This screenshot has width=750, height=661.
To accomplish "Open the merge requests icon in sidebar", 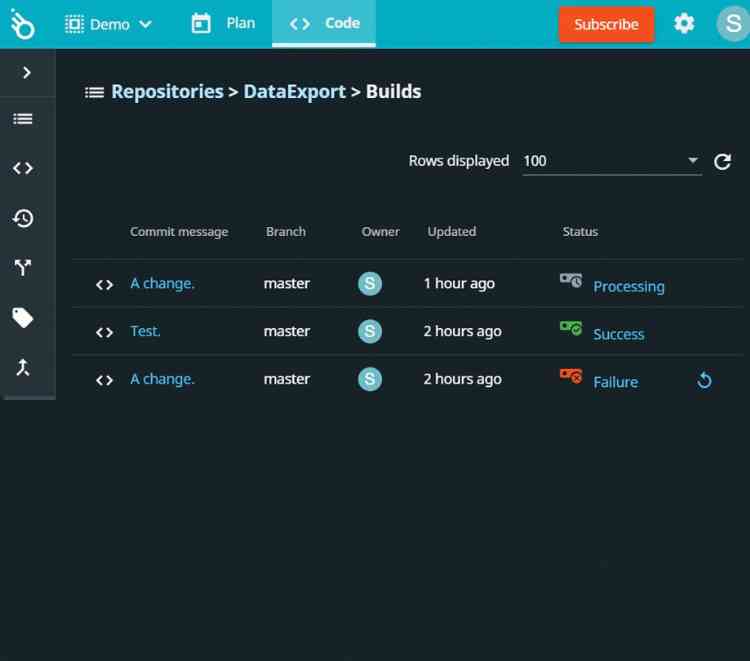I will [x=22, y=367].
